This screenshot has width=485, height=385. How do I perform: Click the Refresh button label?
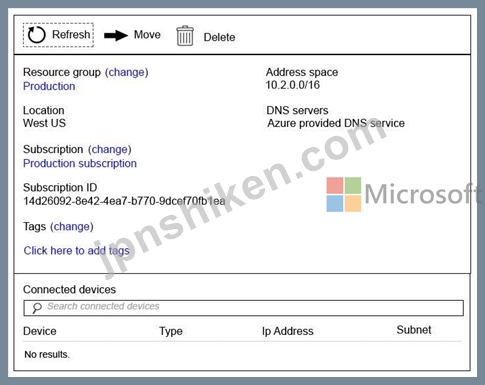pyautogui.click(x=71, y=34)
